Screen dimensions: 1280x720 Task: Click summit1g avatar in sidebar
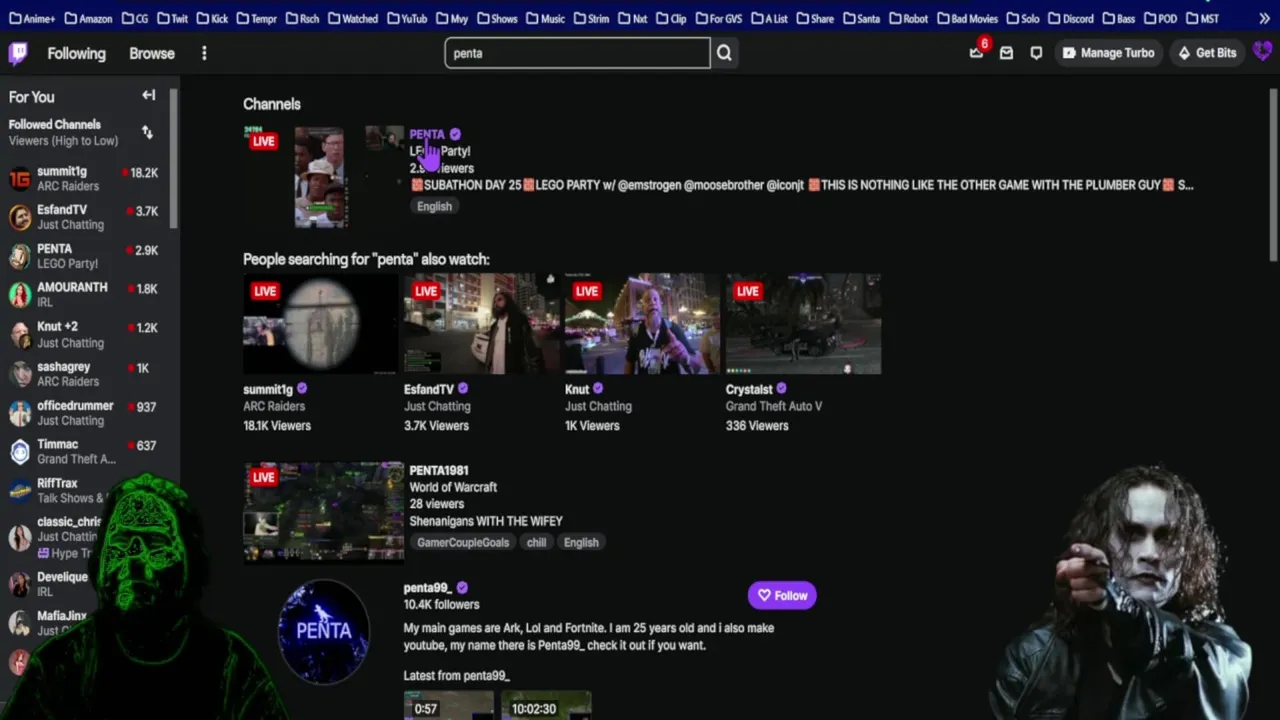pyautogui.click(x=20, y=179)
